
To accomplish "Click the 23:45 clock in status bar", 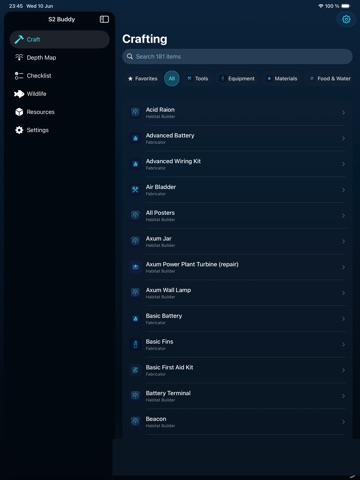I will 16,6.
